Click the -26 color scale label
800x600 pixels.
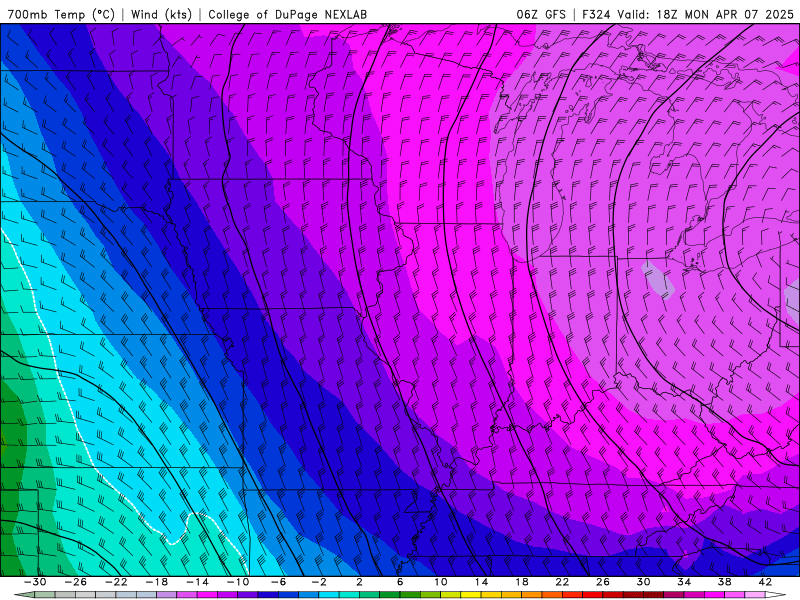pyautogui.click(x=76, y=582)
